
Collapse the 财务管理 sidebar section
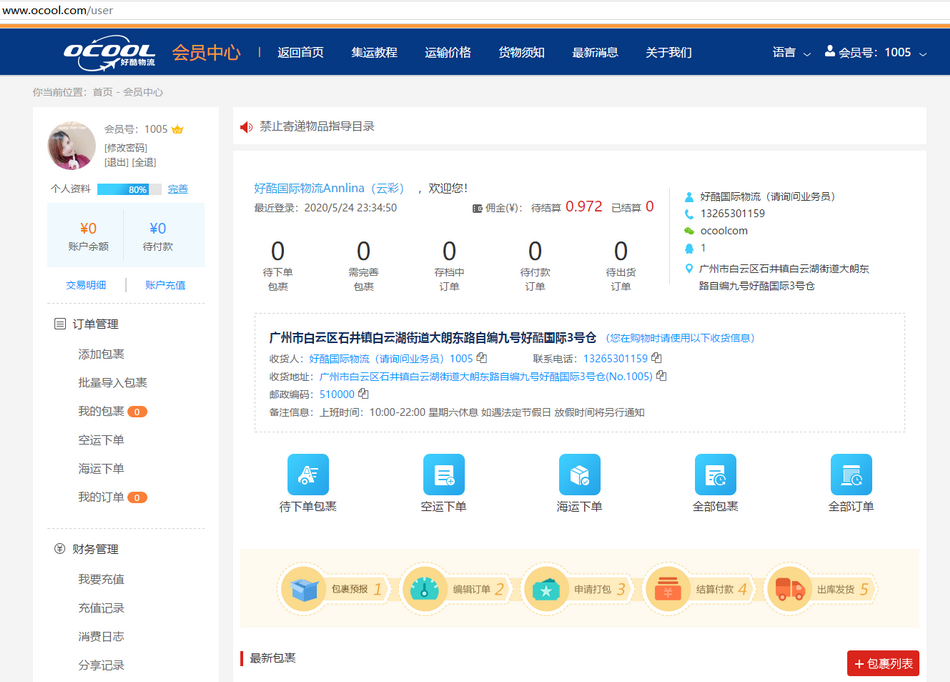tap(95, 549)
